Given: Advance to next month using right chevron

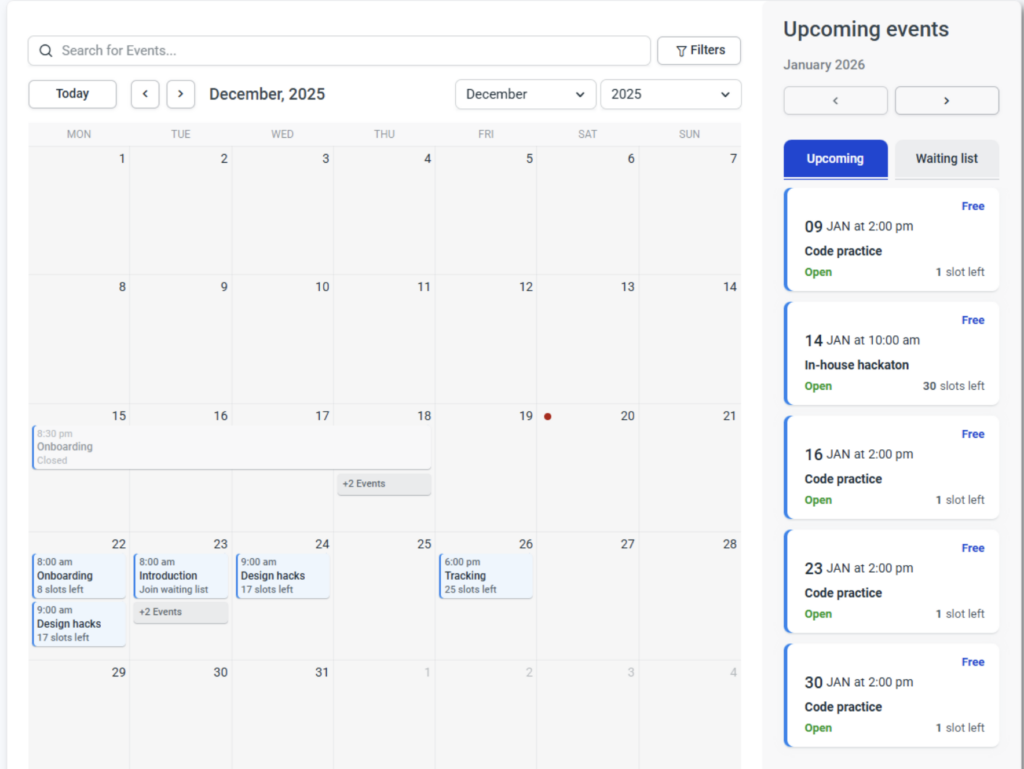Looking at the screenshot, I should 181,94.
